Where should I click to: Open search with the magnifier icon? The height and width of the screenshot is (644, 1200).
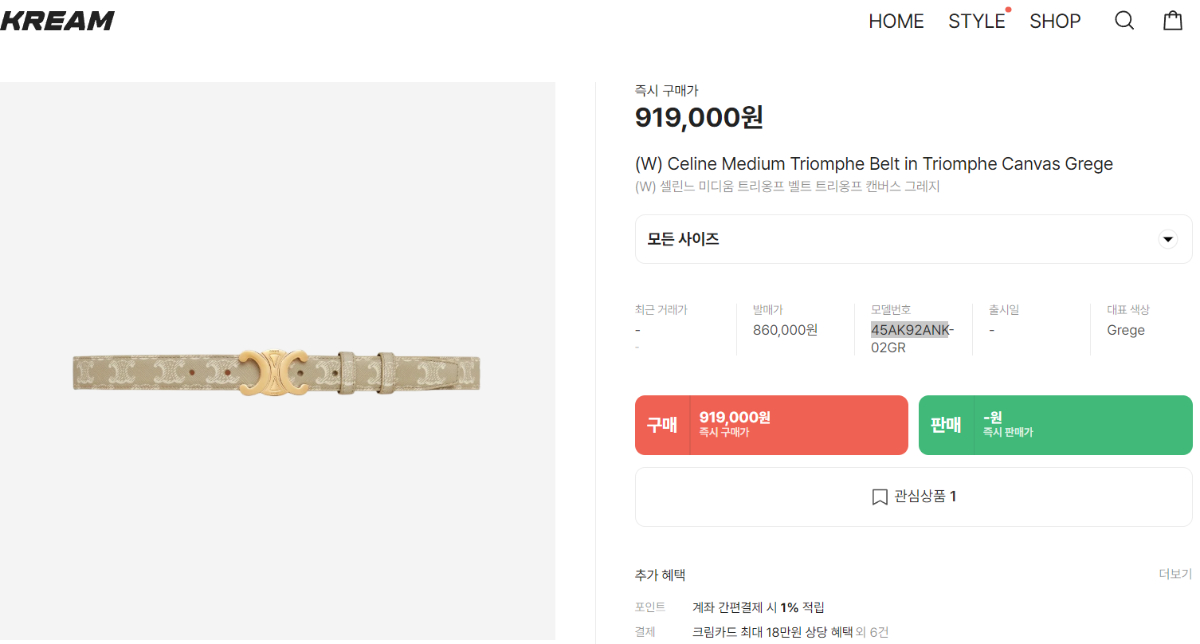(1124, 21)
